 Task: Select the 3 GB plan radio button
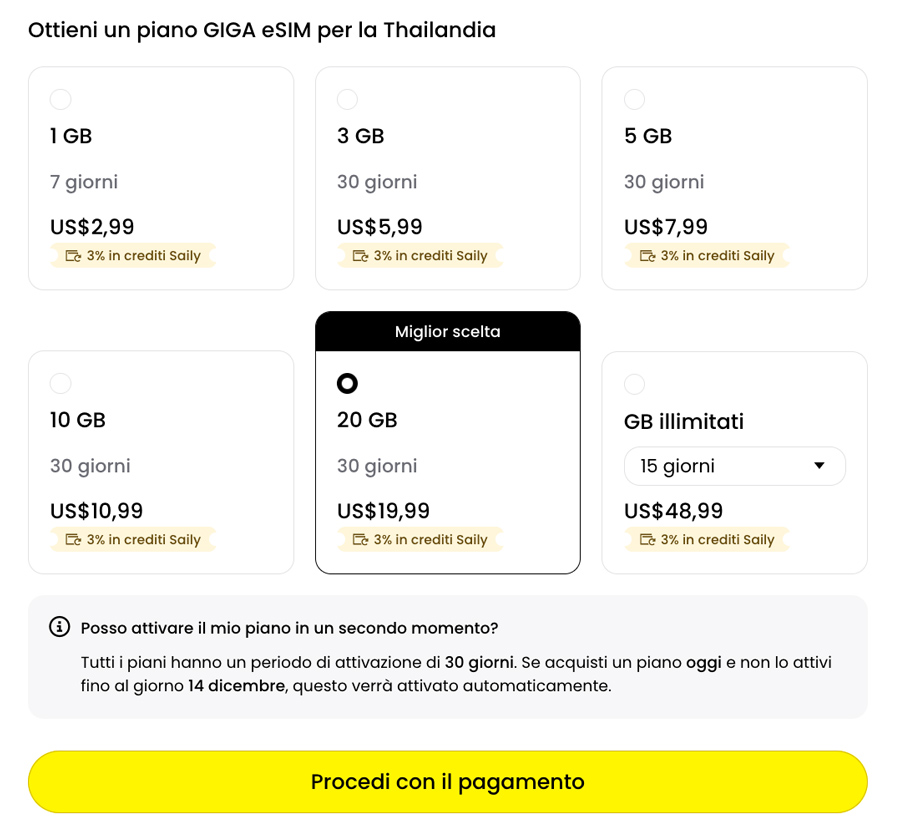(x=347, y=99)
